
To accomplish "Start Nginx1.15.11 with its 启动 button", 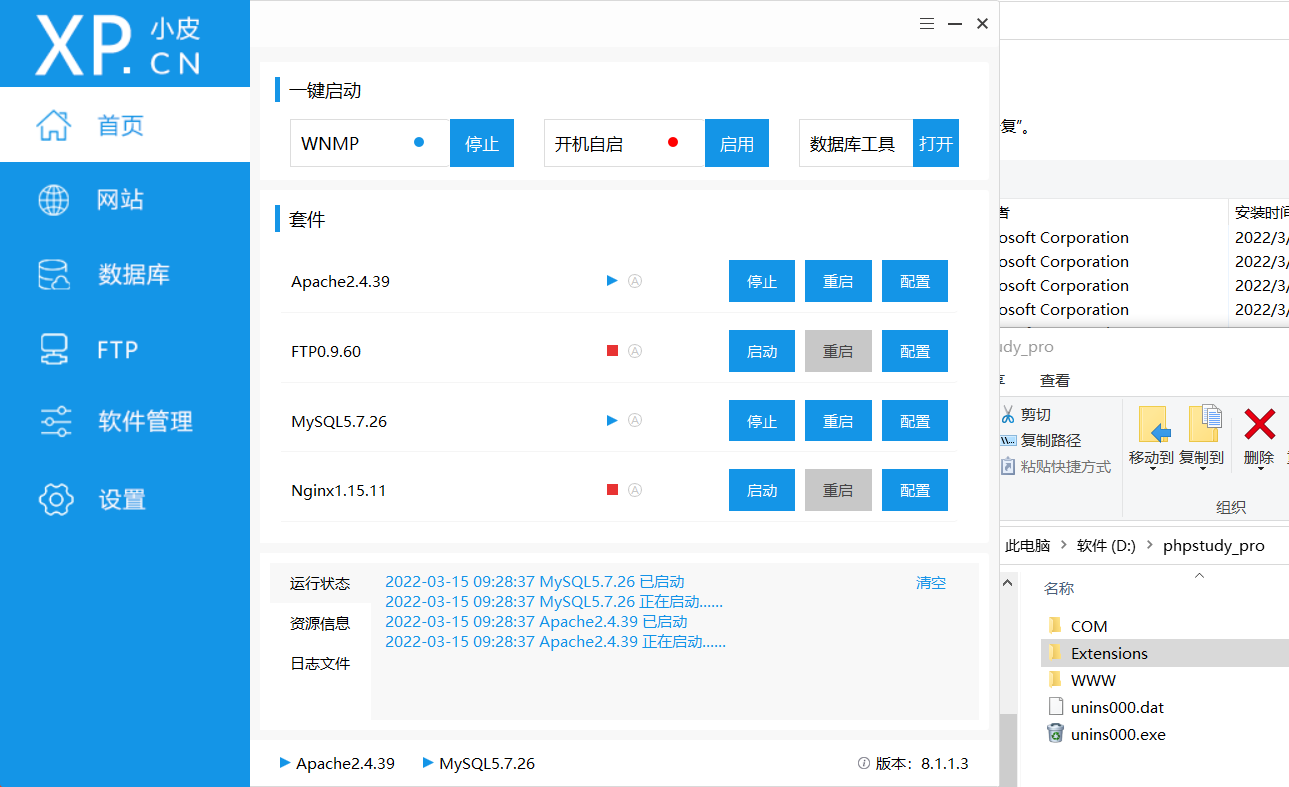I will click(x=761, y=490).
